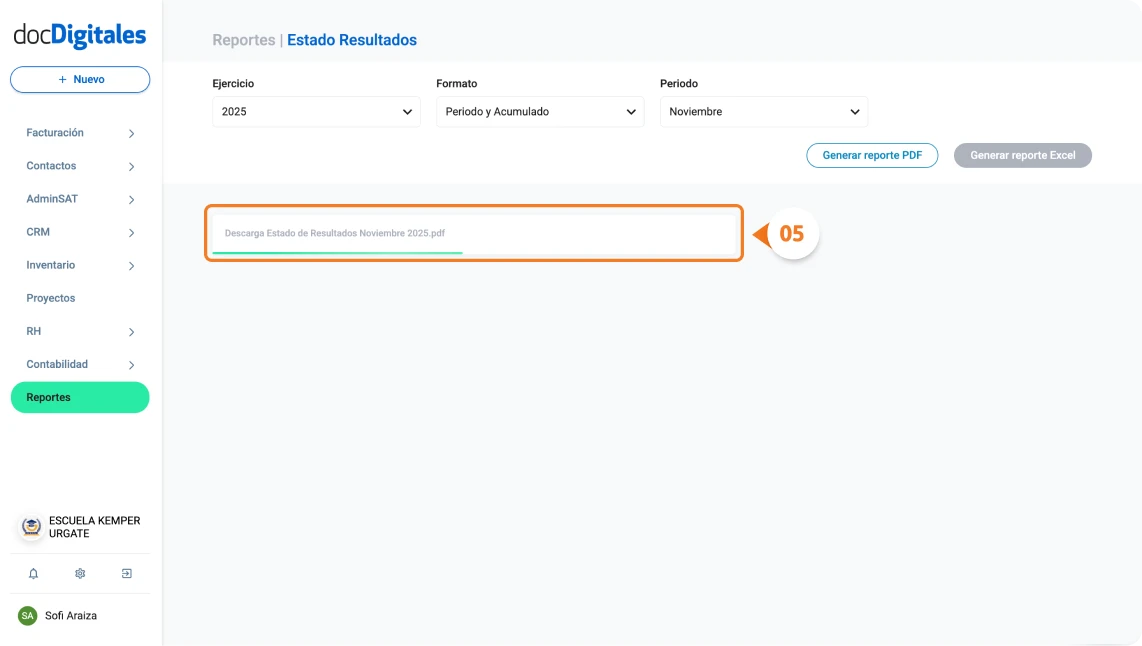Select Proyectos in the sidebar
Screen dimensions: 1142x646
tap(51, 298)
